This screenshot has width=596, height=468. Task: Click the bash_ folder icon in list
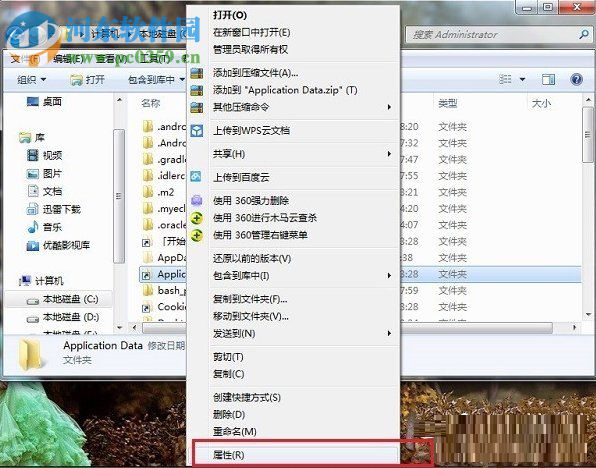(x=147, y=290)
